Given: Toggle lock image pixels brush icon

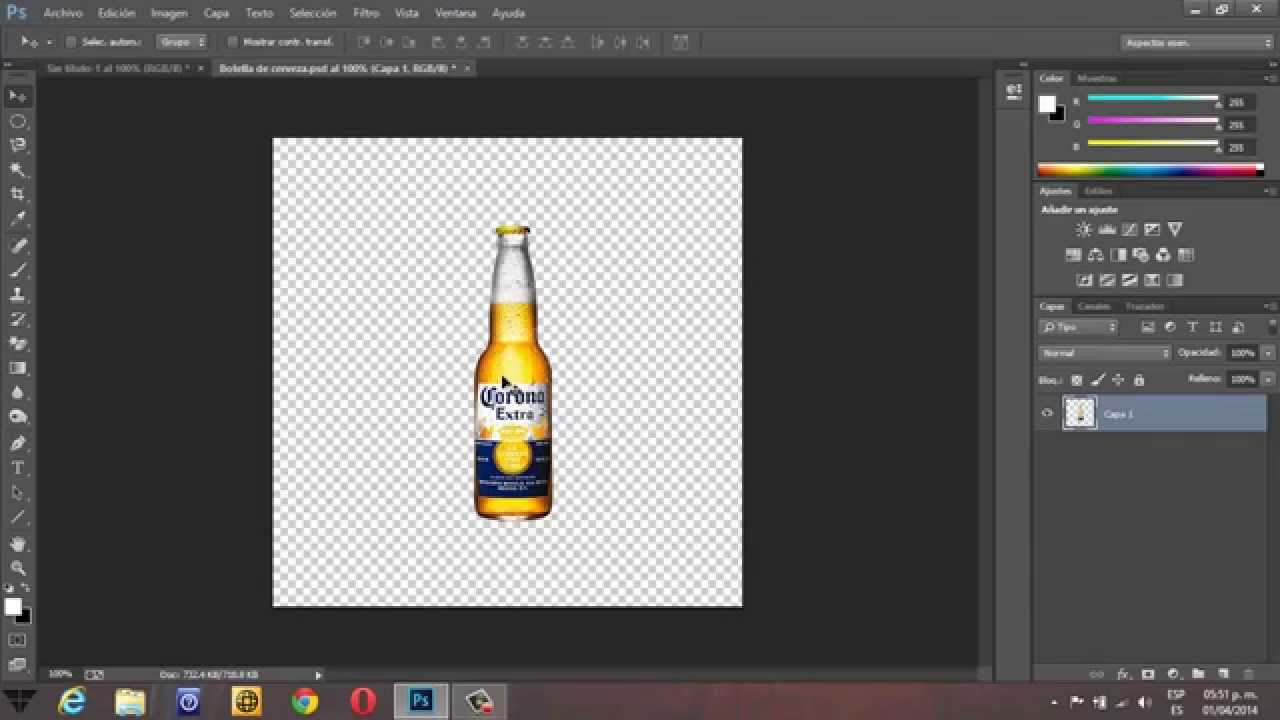Looking at the screenshot, I should pyautogui.click(x=1098, y=380).
